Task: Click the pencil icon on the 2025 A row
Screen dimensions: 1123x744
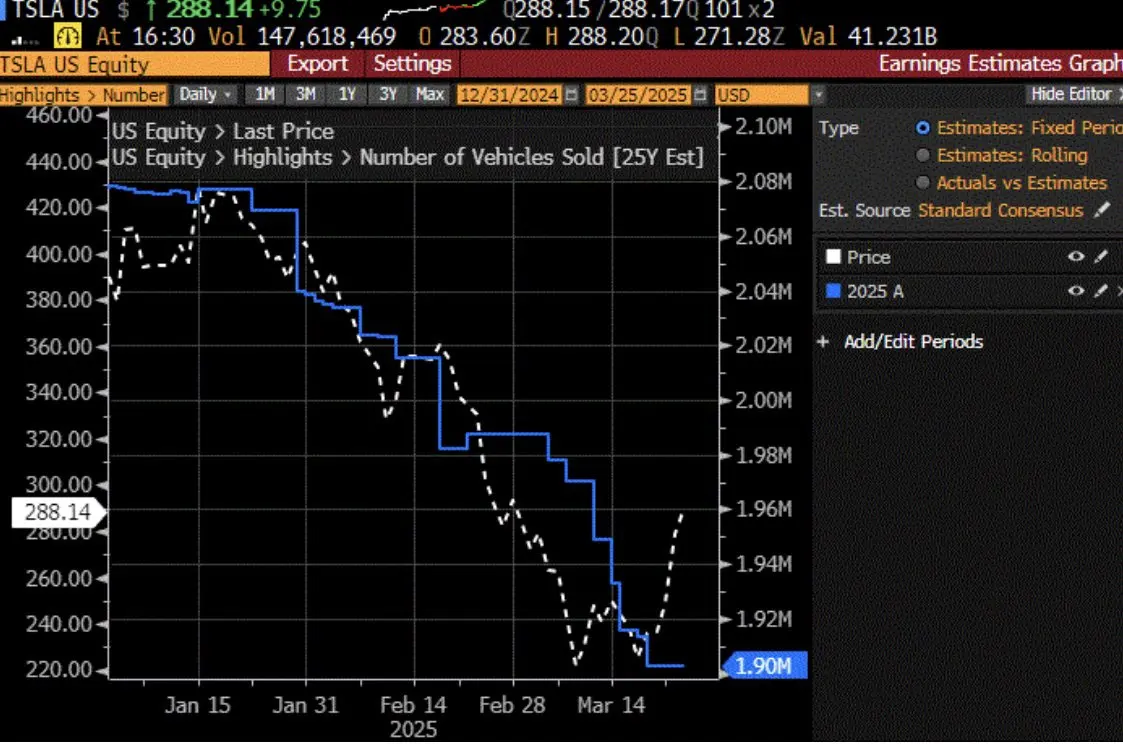Action: [x=1101, y=291]
